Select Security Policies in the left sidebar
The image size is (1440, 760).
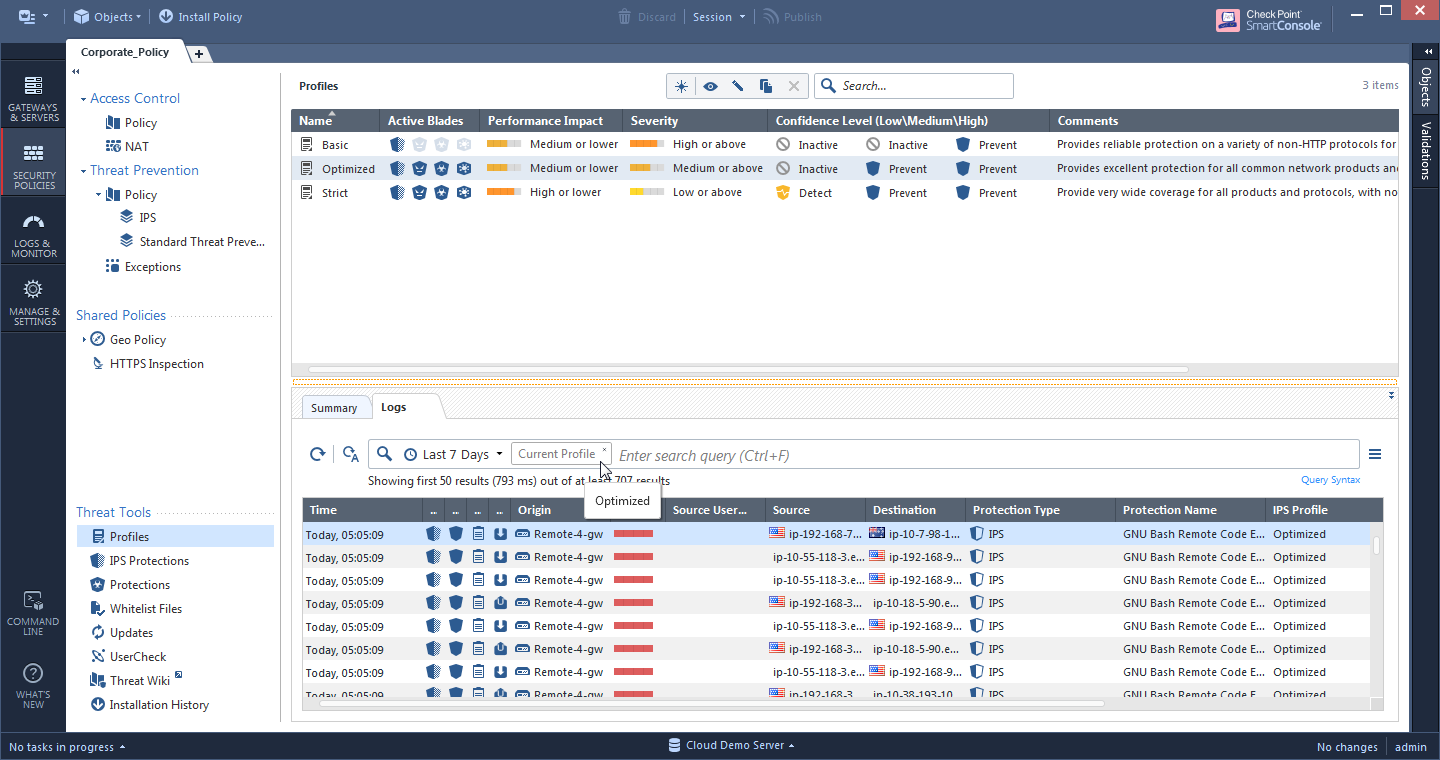pos(33,166)
